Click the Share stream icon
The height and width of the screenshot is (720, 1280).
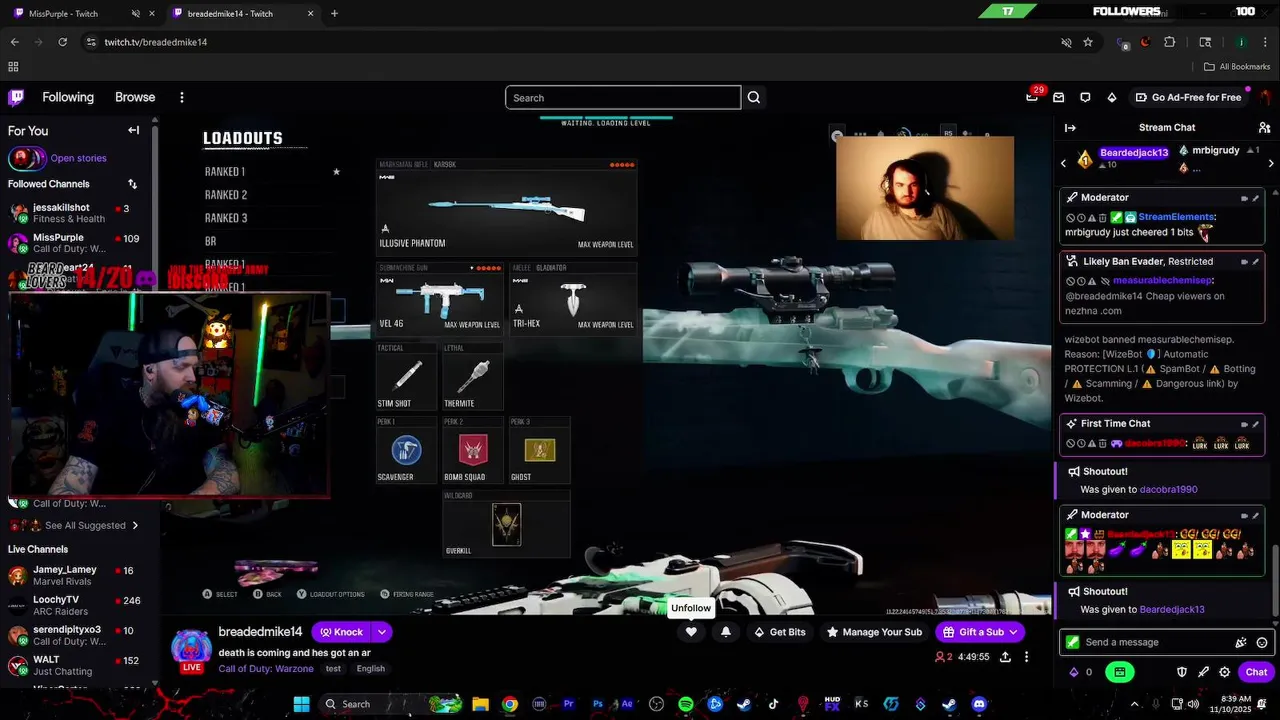(1005, 657)
